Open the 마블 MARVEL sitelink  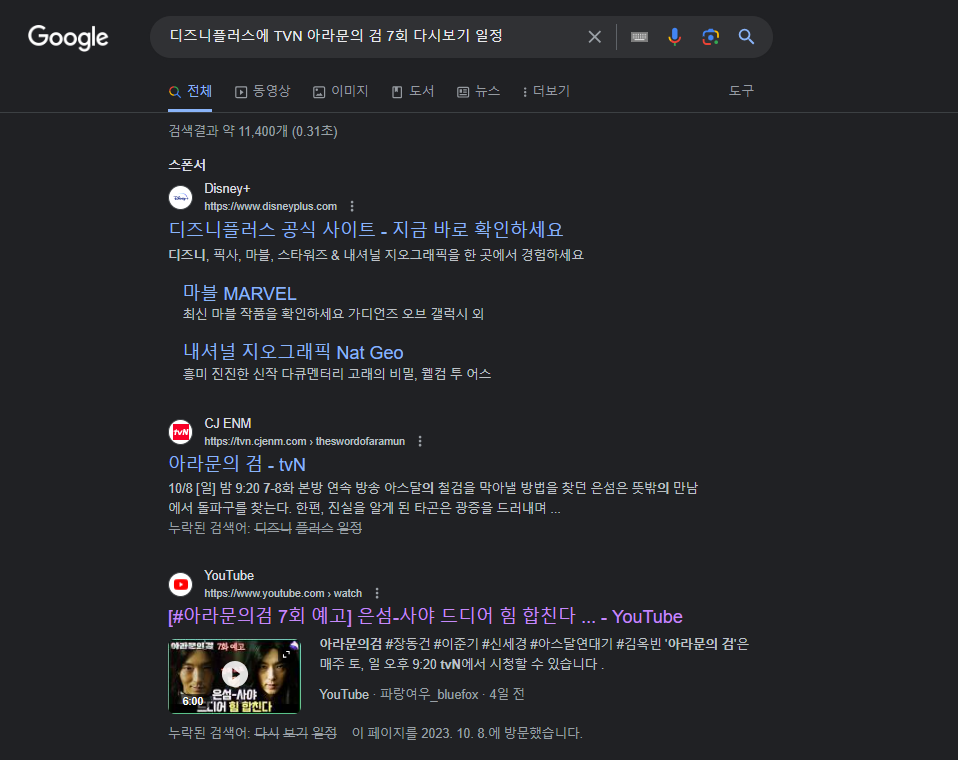(x=240, y=293)
